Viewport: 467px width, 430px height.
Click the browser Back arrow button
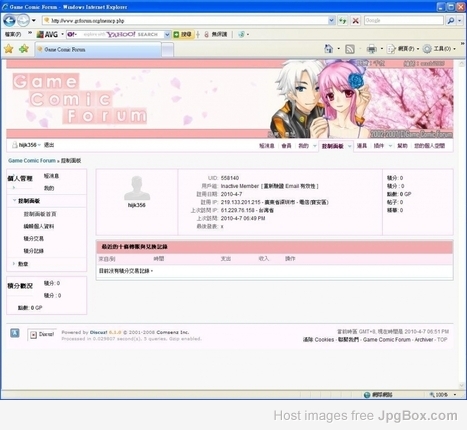click(x=9, y=21)
